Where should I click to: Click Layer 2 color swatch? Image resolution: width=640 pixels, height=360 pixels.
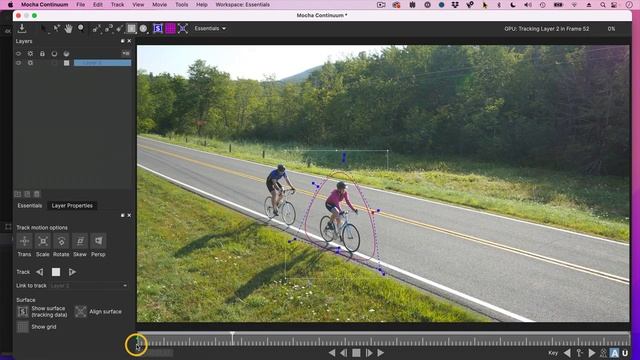67,63
